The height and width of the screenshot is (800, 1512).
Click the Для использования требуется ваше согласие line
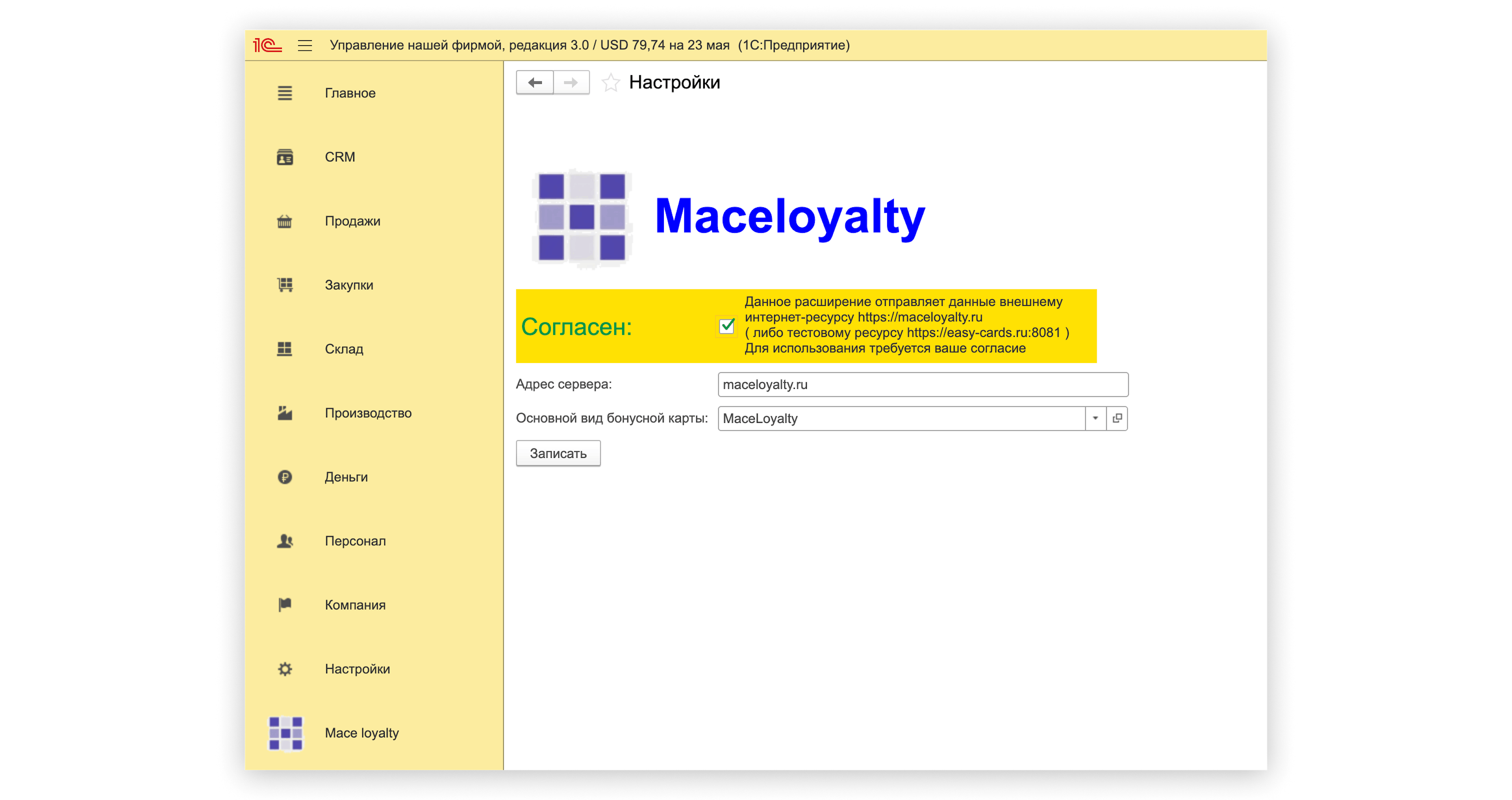(x=885, y=349)
